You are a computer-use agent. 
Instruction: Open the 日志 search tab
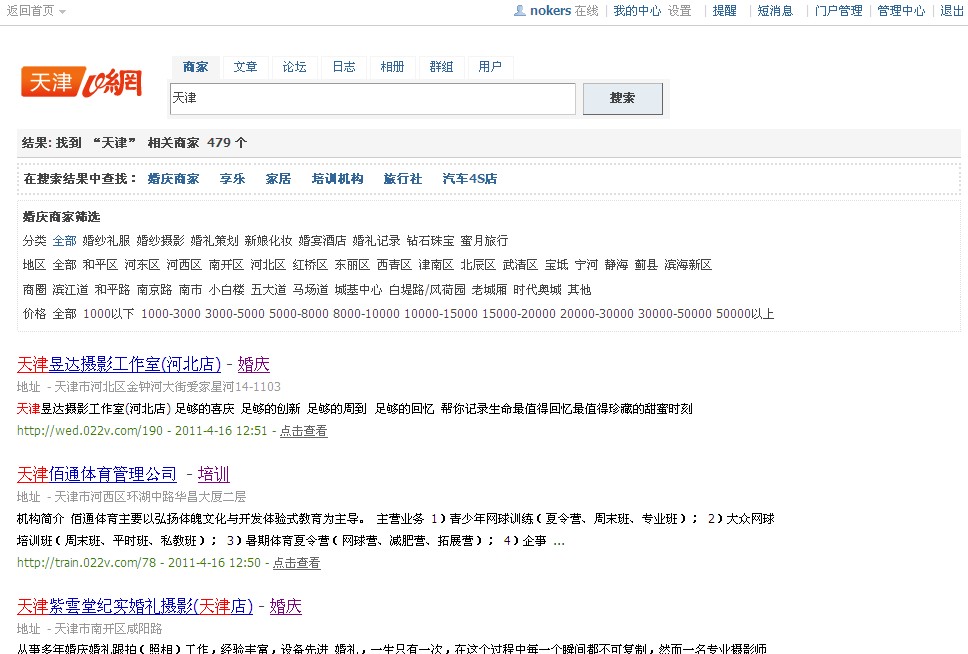344,67
